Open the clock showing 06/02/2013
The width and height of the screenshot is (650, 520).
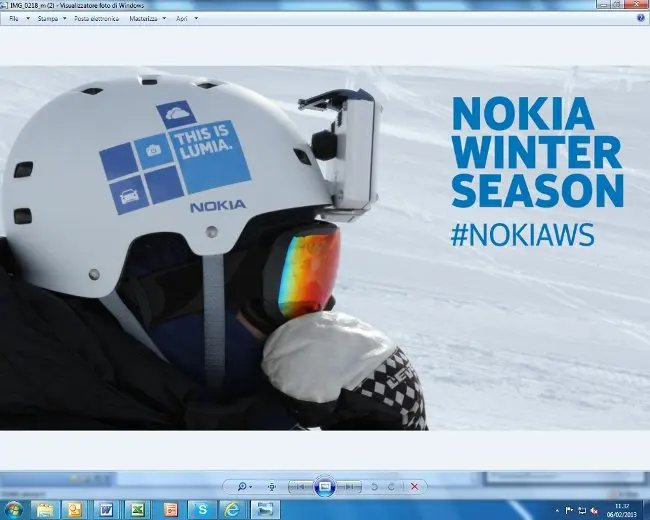621,510
